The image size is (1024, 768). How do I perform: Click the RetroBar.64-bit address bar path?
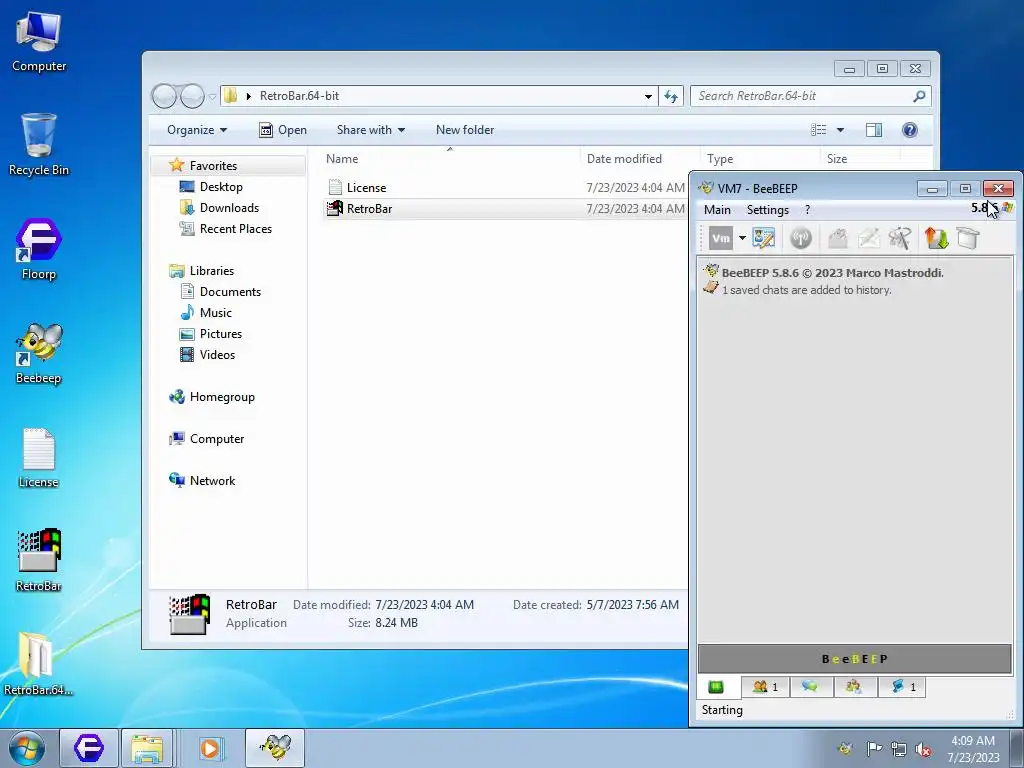(x=300, y=96)
